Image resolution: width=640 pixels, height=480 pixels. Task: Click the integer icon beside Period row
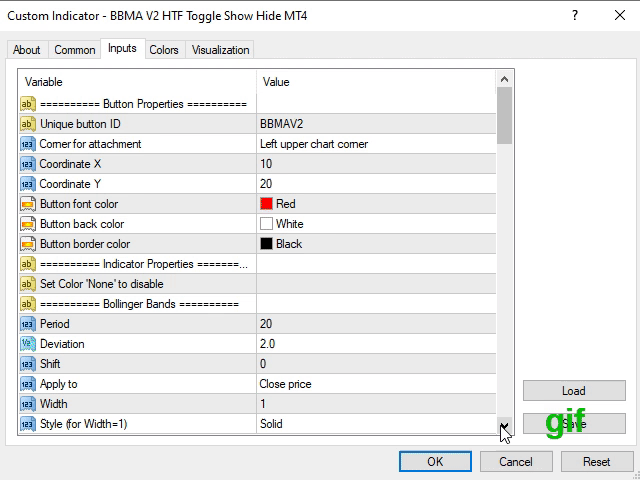pos(27,324)
